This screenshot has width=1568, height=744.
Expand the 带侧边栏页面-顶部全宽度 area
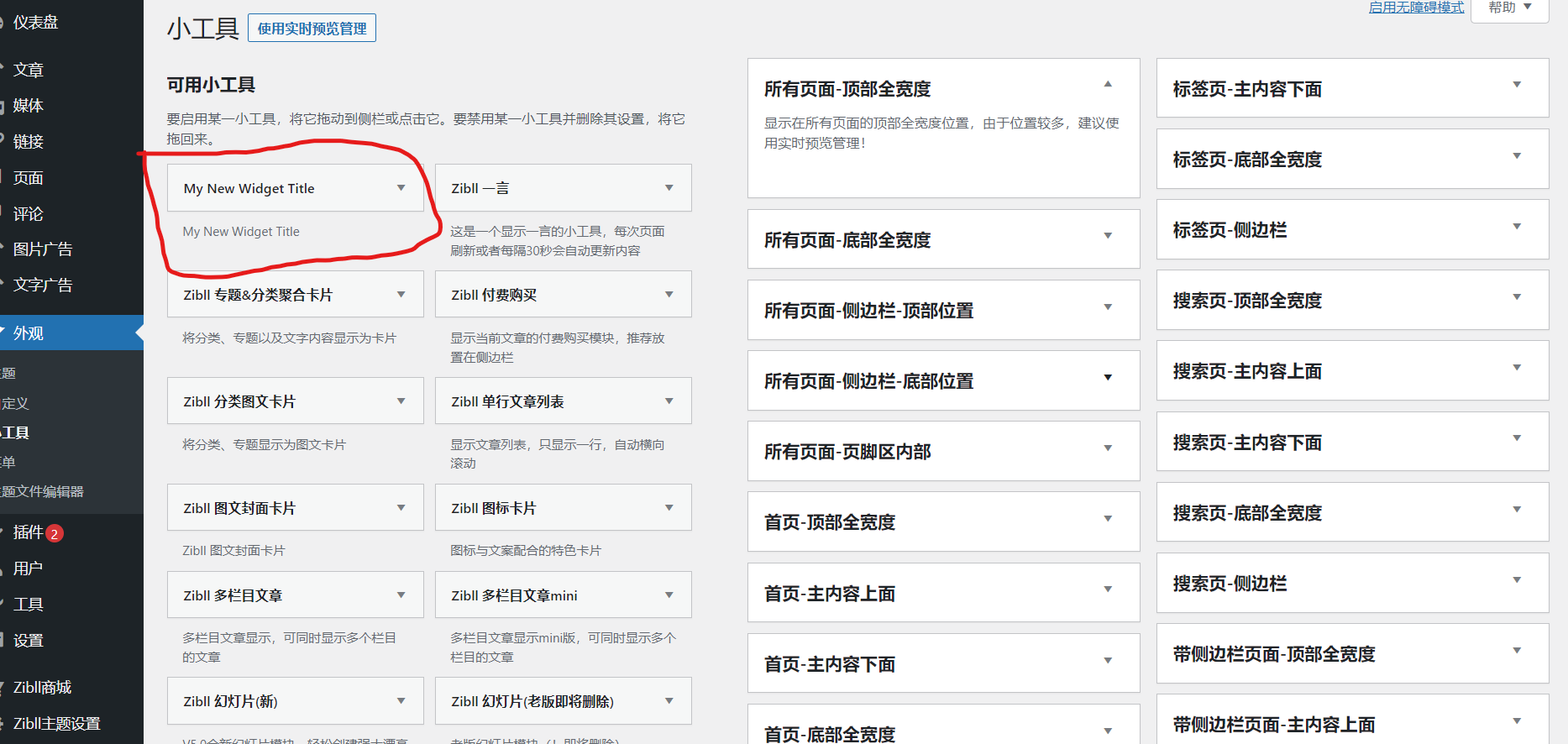[1517, 651]
